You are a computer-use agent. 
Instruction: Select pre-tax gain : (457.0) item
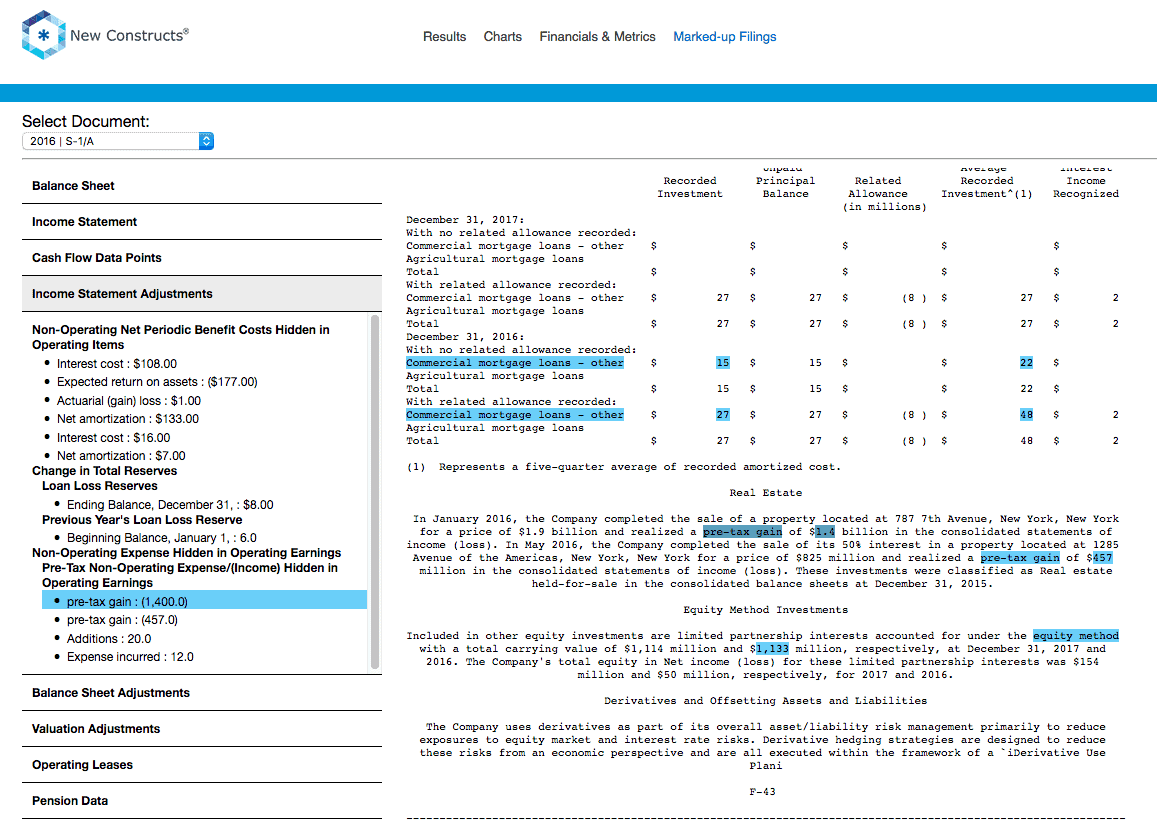click(x=122, y=620)
